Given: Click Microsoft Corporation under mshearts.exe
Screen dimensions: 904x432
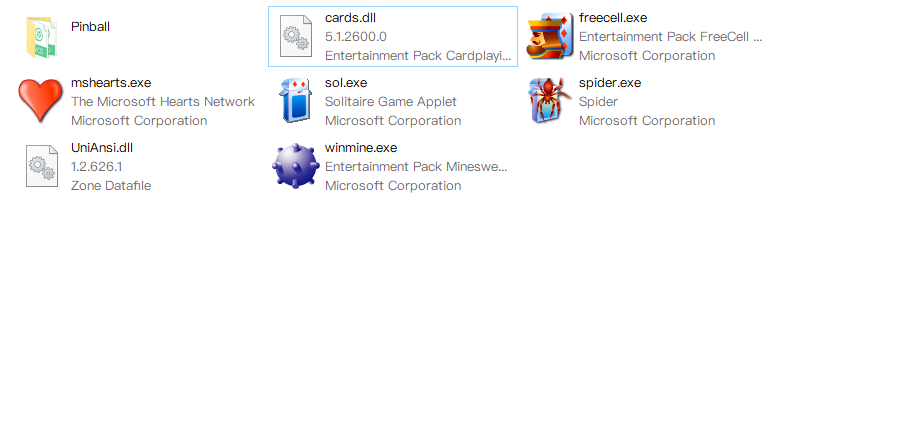Looking at the screenshot, I should (x=139, y=121).
